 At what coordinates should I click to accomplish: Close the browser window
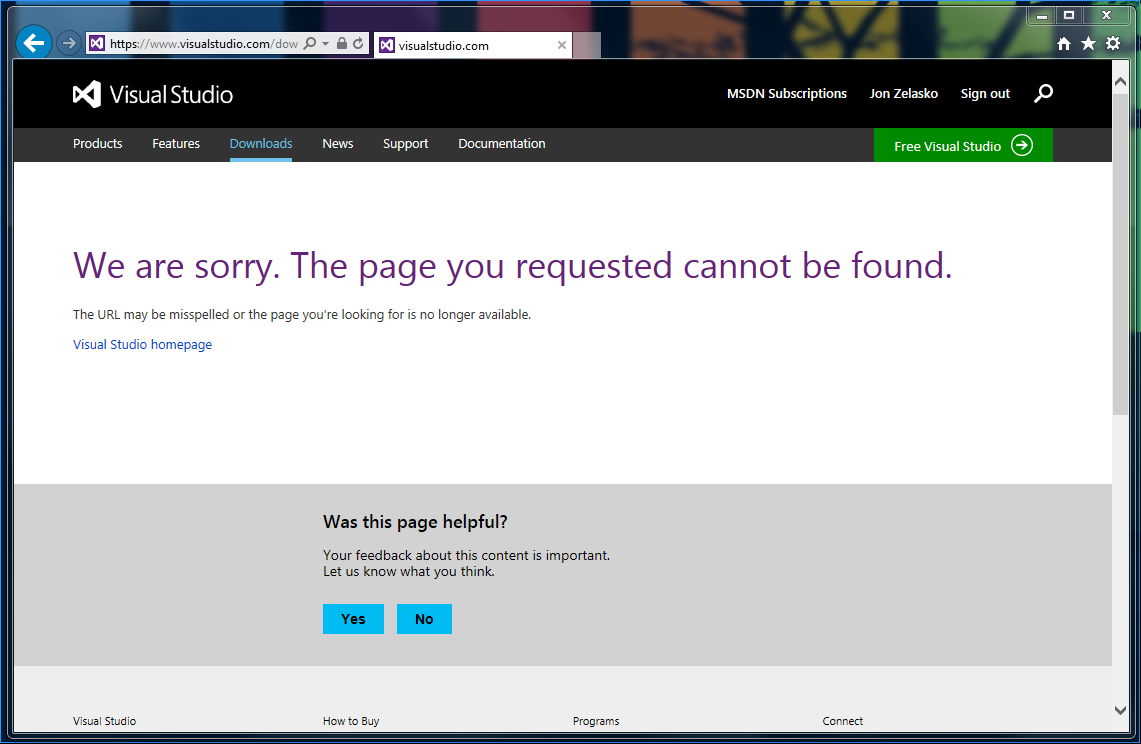1107,15
